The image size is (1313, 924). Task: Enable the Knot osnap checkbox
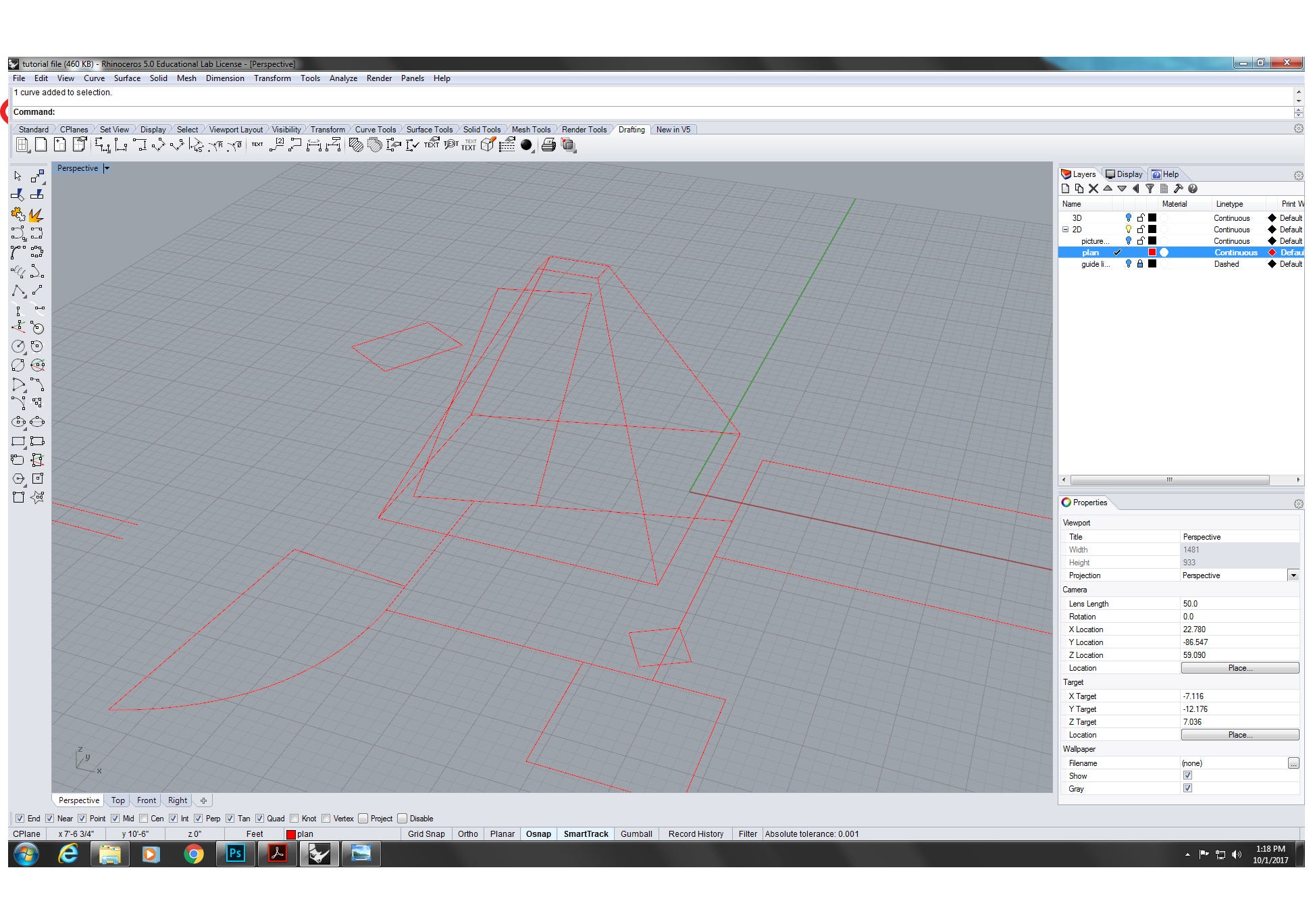294,818
